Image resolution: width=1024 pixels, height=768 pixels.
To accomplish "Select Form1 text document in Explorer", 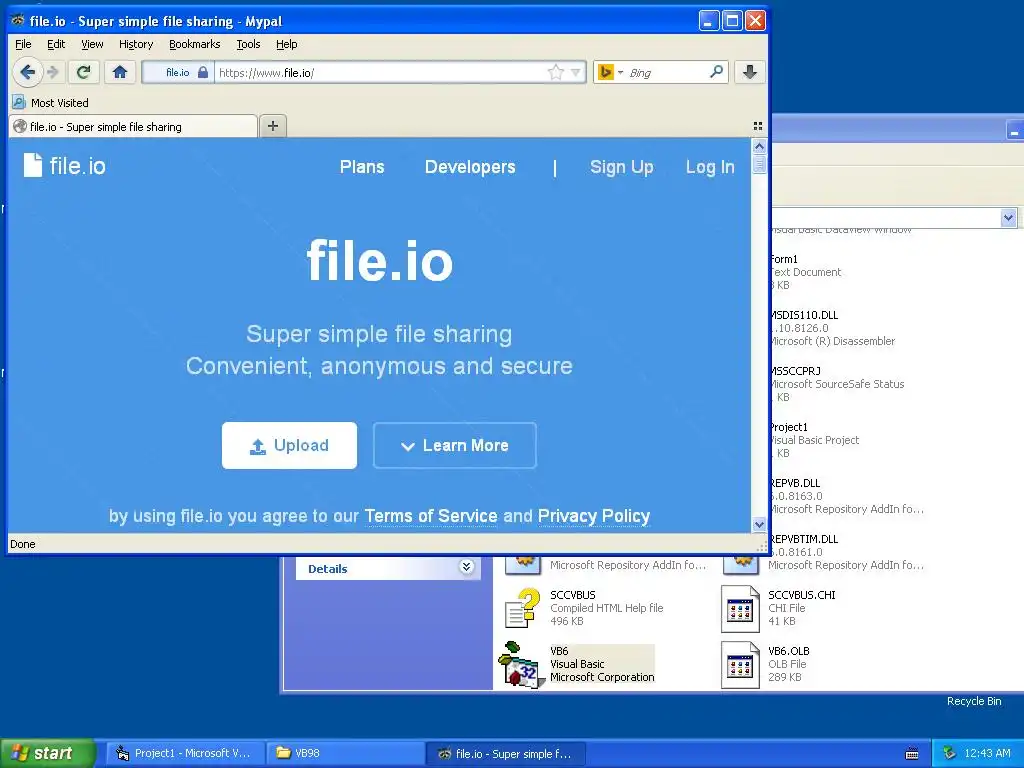I will (x=807, y=272).
